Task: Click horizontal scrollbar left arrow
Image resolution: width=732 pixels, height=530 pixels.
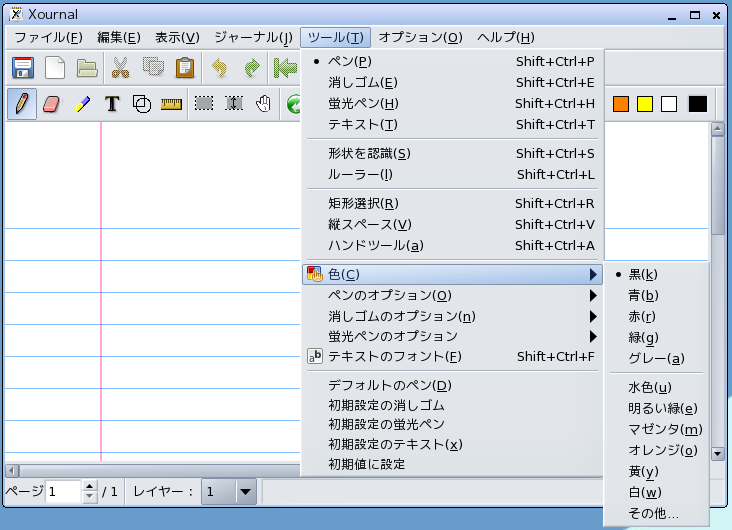Action: tap(12, 470)
